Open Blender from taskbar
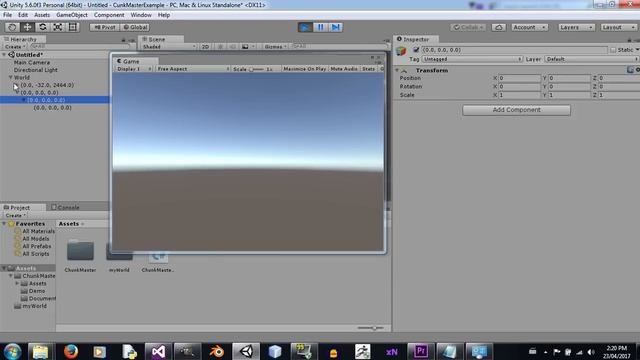Screen dimensions: 640x360 point(216,351)
